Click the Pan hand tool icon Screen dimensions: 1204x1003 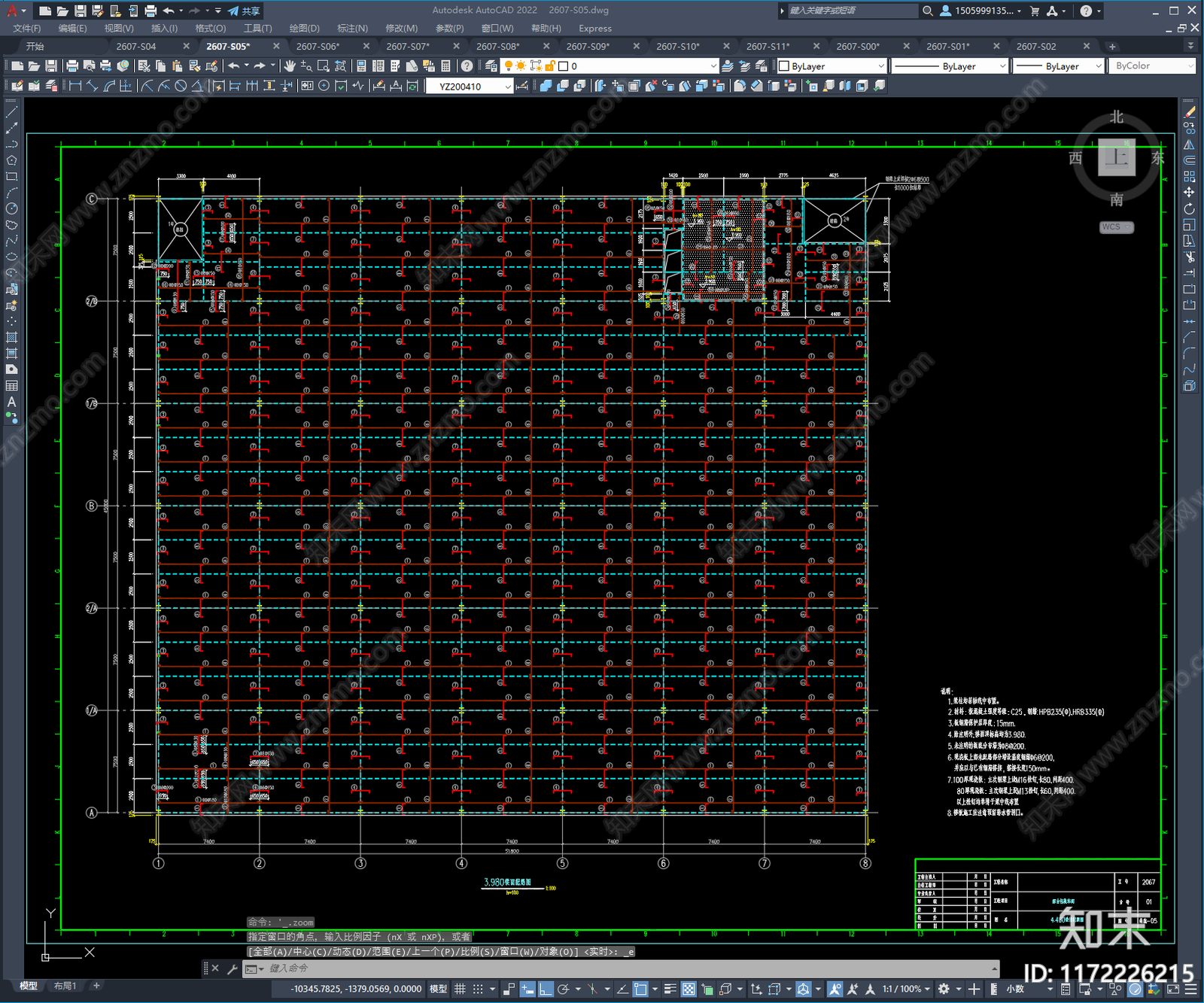pyautogui.click(x=290, y=66)
